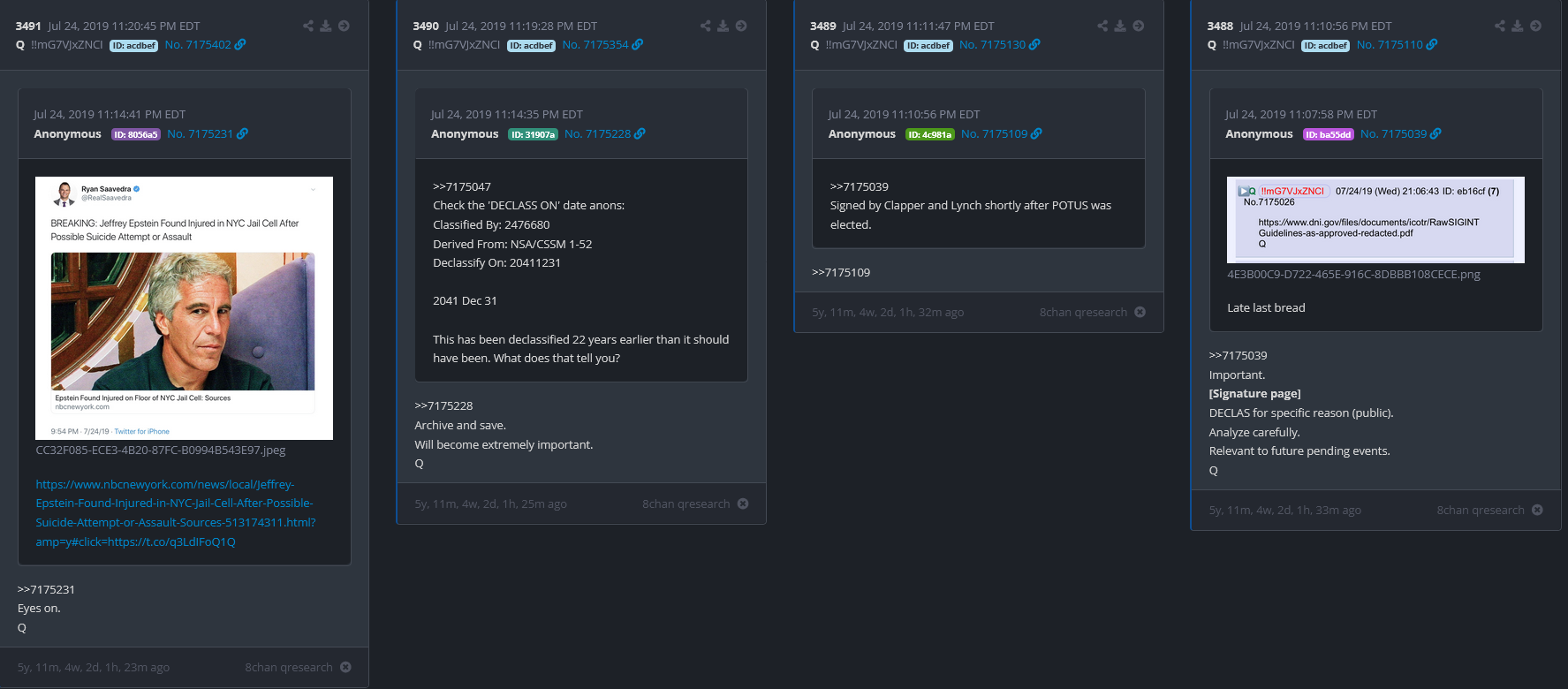Copy link icon next to No. 7175039
This screenshot has height=689, width=1568.
point(1435,133)
